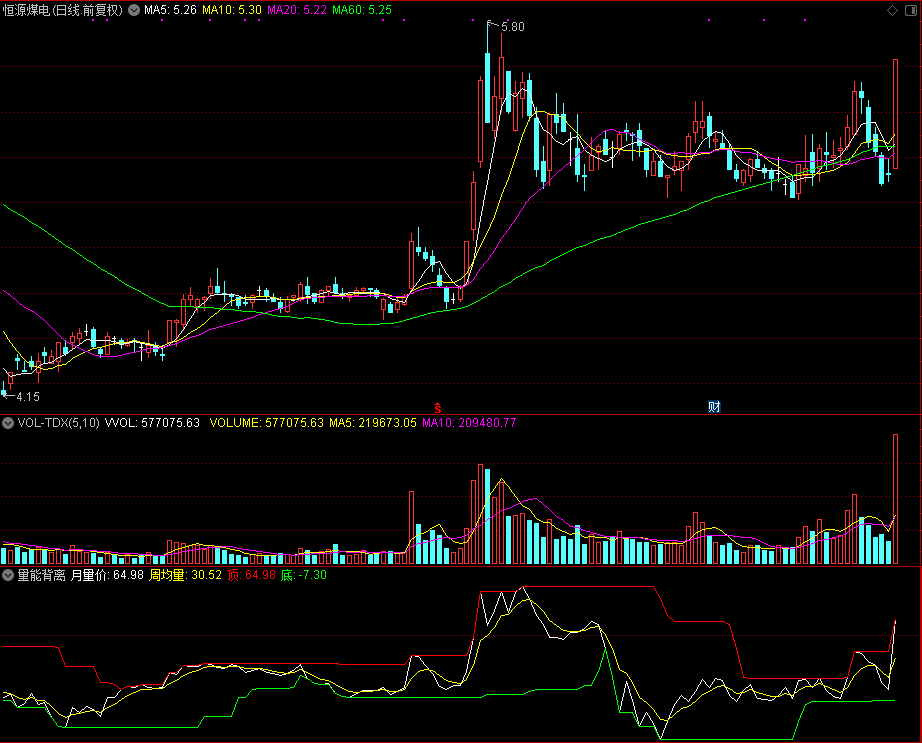Click the volume MA10: 209480.77 label
The width and height of the screenshot is (922, 743).
point(469,423)
